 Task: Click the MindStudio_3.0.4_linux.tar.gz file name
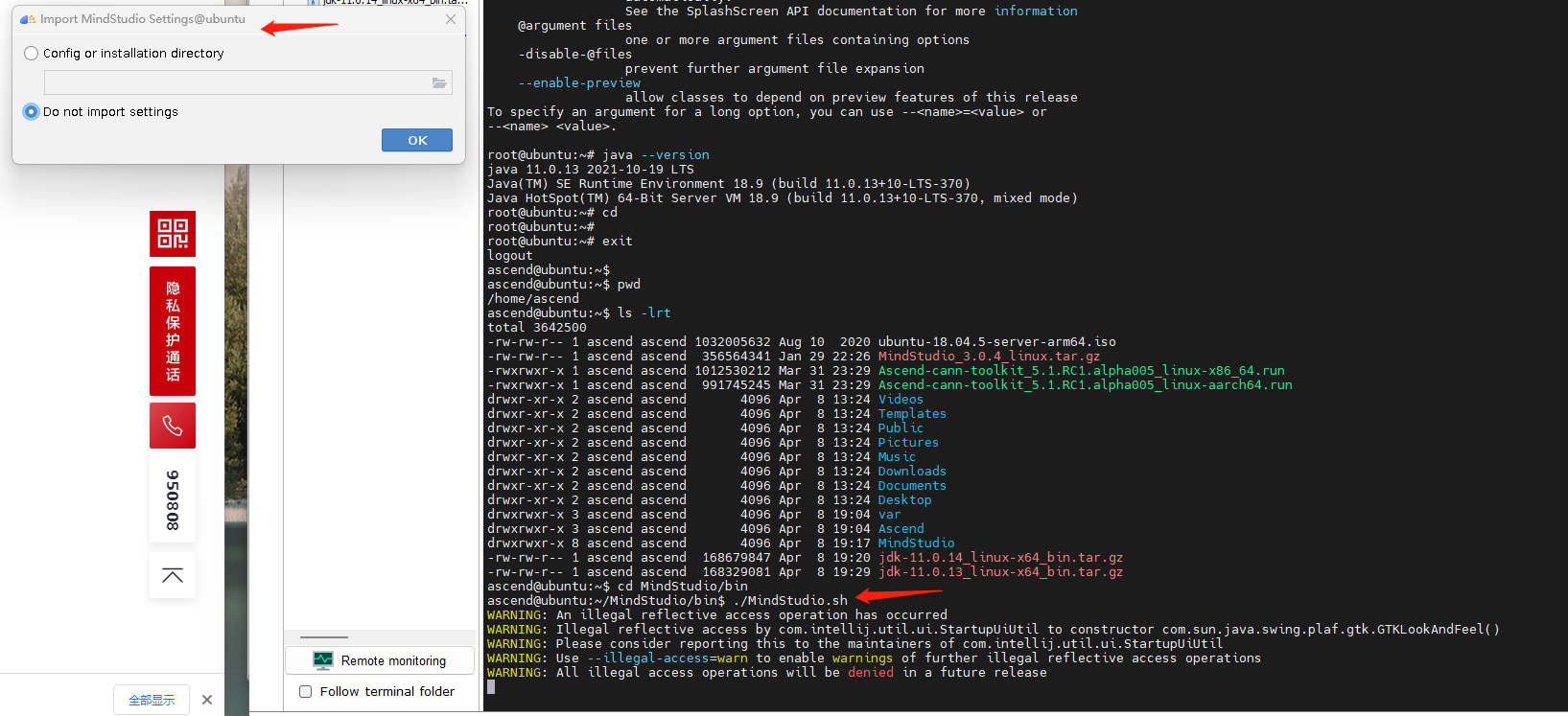pos(990,357)
